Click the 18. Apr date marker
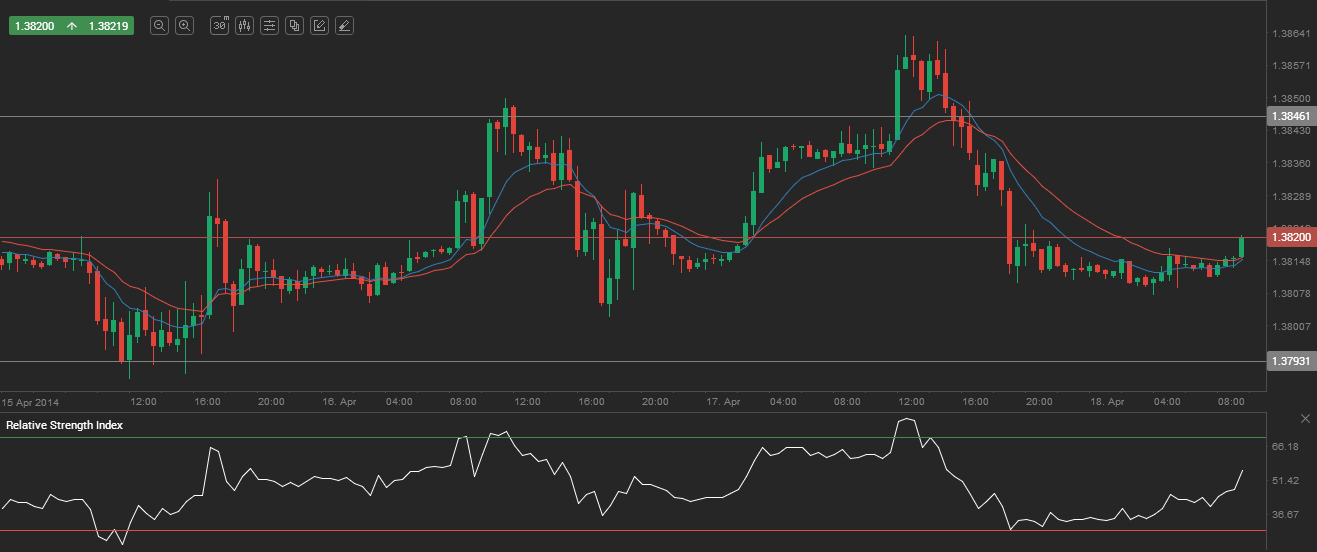Image resolution: width=1317 pixels, height=552 pixels. 1106,401
